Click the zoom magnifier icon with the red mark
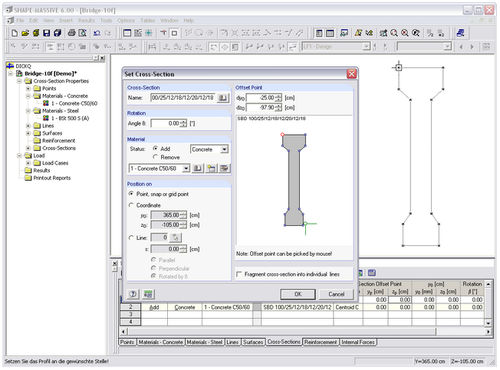 394,33
